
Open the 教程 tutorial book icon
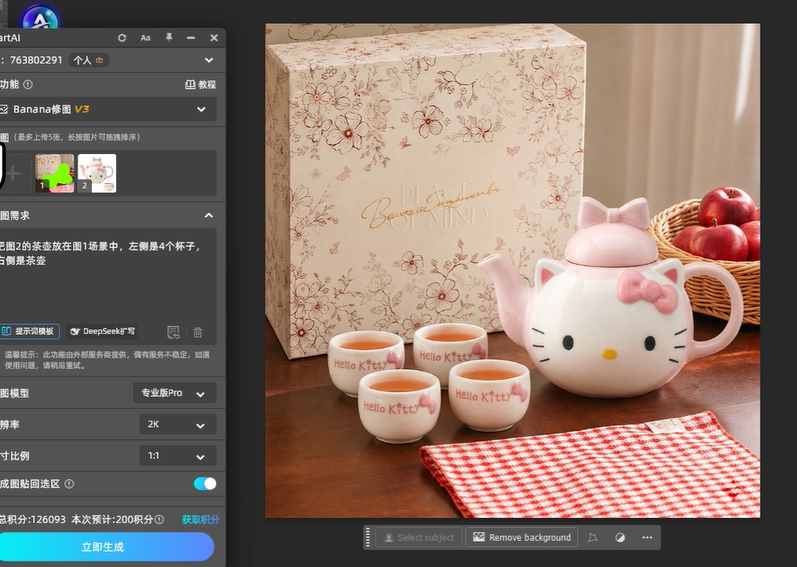click(190, 84)
